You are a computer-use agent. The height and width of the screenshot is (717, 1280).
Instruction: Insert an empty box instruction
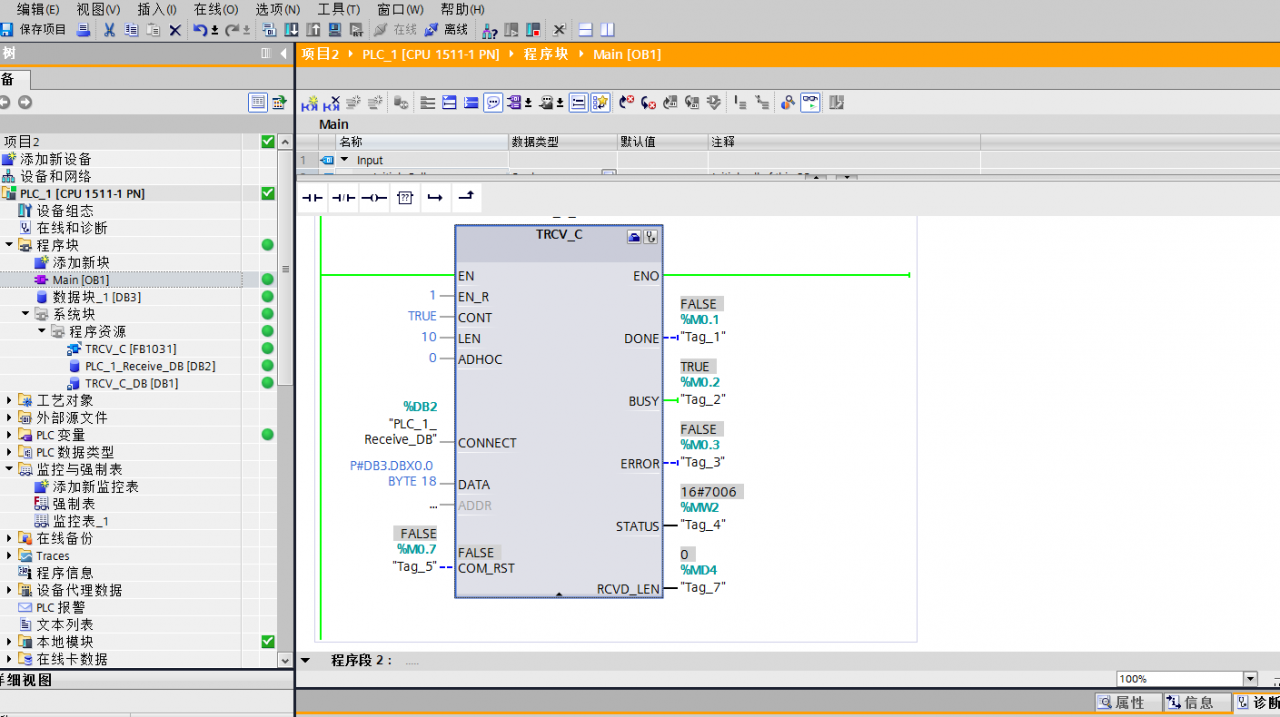[405, 198]
